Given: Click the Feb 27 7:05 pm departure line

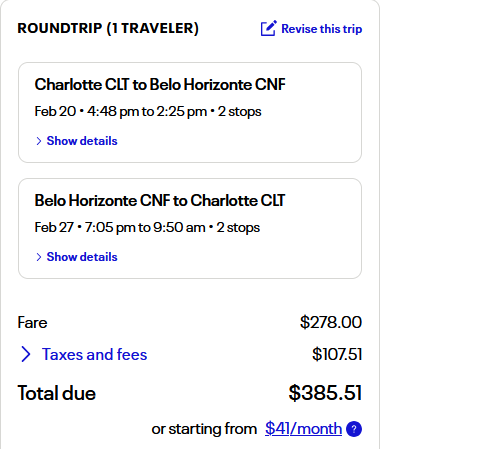Looking at the screenshot, I should point(147,227).
